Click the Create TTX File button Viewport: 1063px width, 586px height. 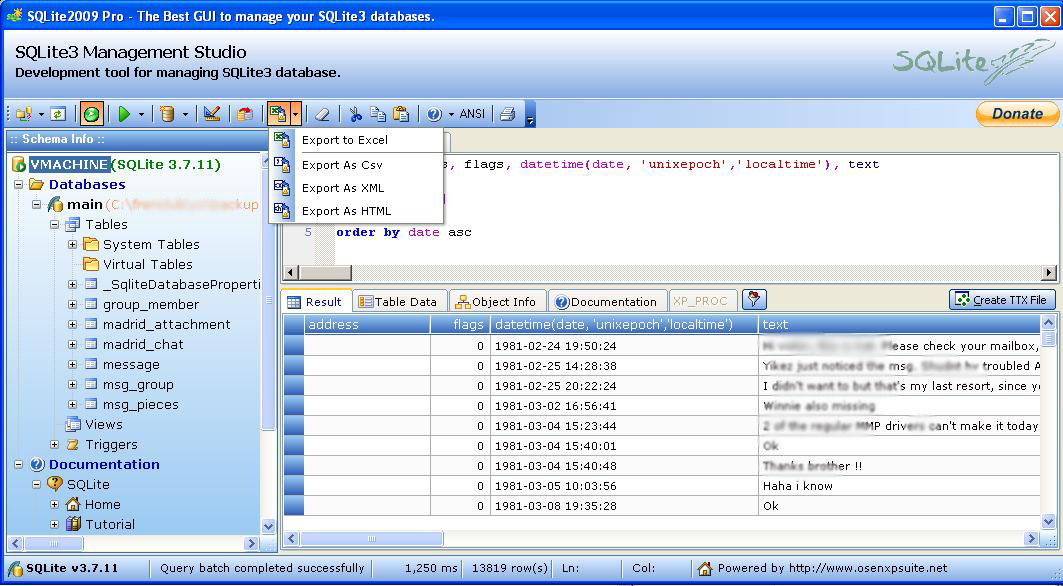(x=1002, y=299)
